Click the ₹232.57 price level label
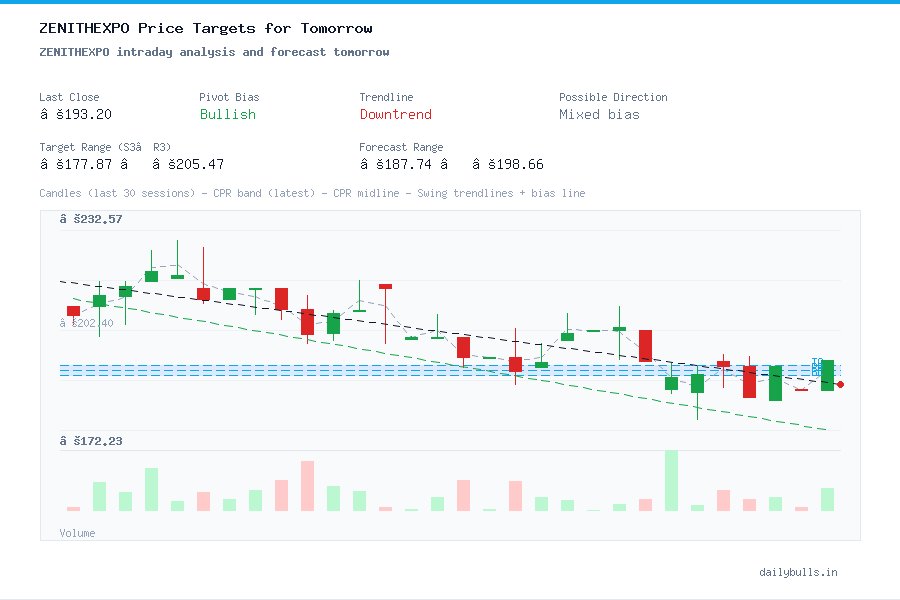Viewport: 900px width, 600px height. click(x=89, y=218)
